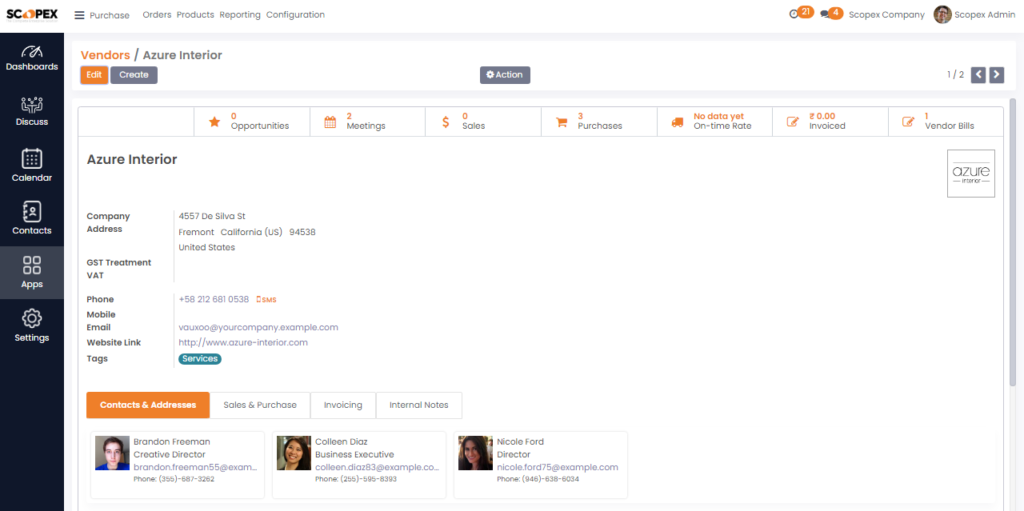Click the Creative Director job title
Viewport: 1024px width, 511px height.
point(170,454)
